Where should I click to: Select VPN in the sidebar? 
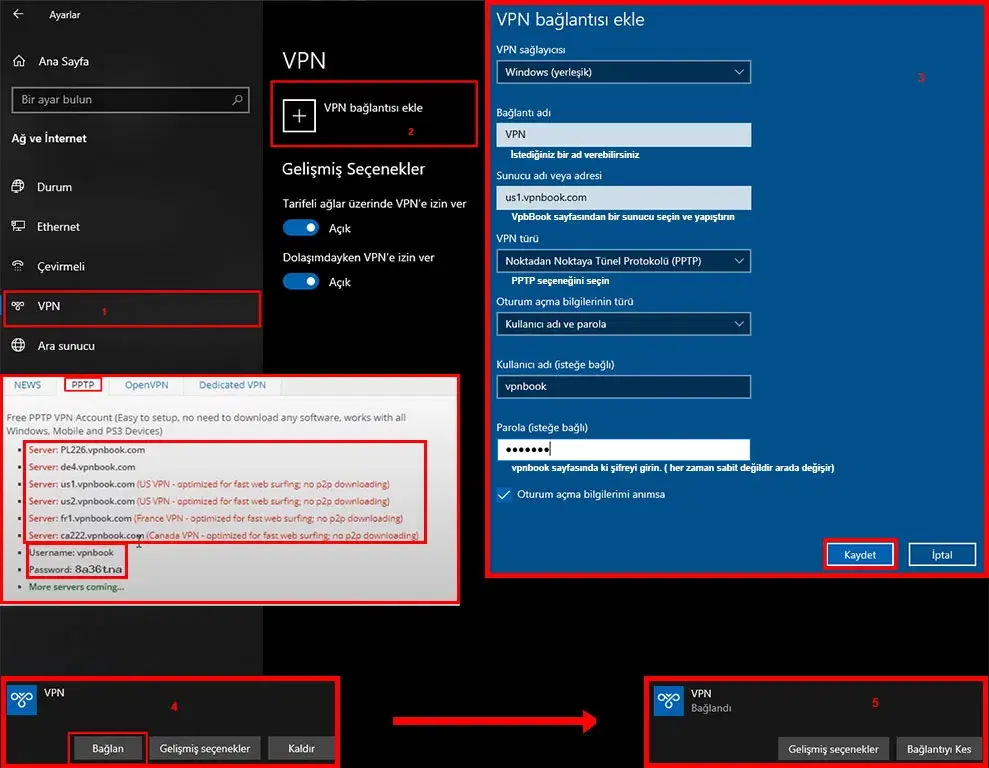131,308
